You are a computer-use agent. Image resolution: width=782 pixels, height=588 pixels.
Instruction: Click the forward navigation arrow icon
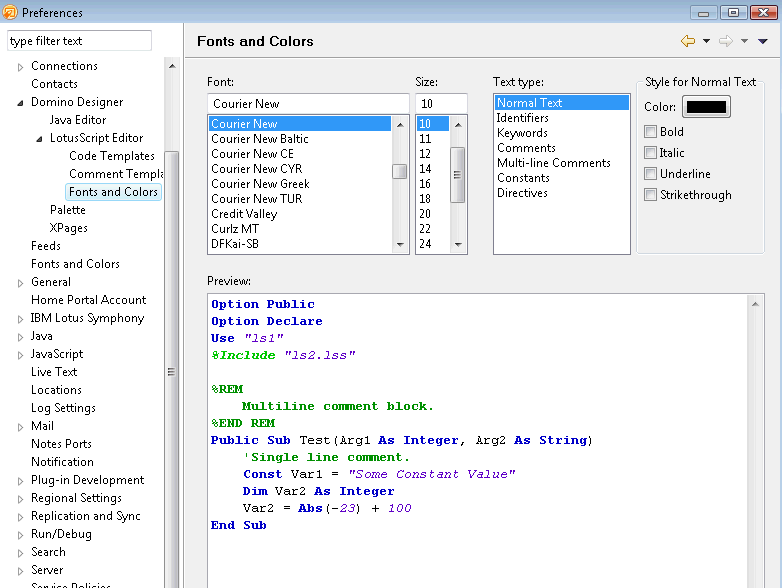coord(726,41)
